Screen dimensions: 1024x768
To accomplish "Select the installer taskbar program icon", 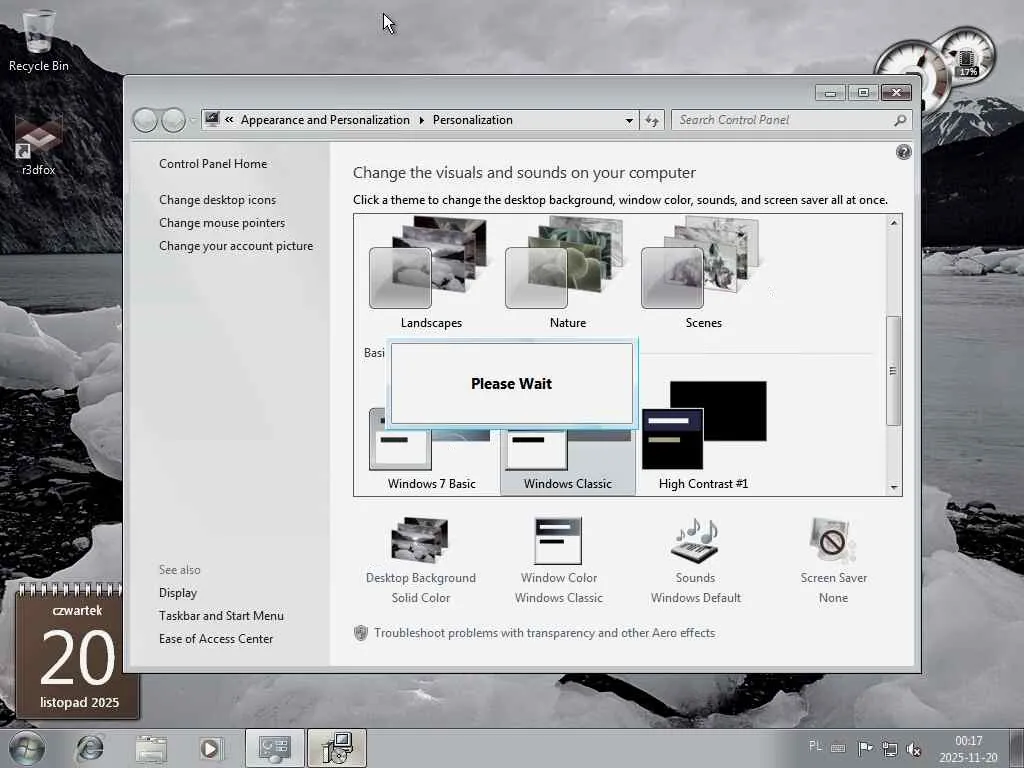I will (336, 748).
